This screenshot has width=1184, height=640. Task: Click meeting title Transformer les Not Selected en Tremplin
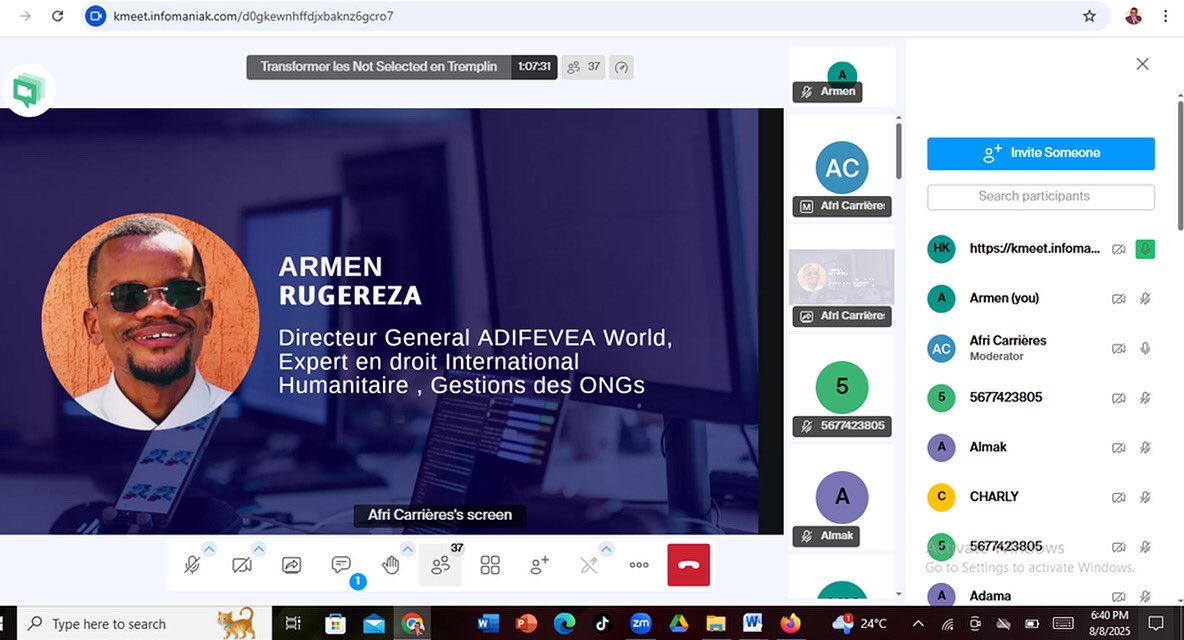point(379,67)
